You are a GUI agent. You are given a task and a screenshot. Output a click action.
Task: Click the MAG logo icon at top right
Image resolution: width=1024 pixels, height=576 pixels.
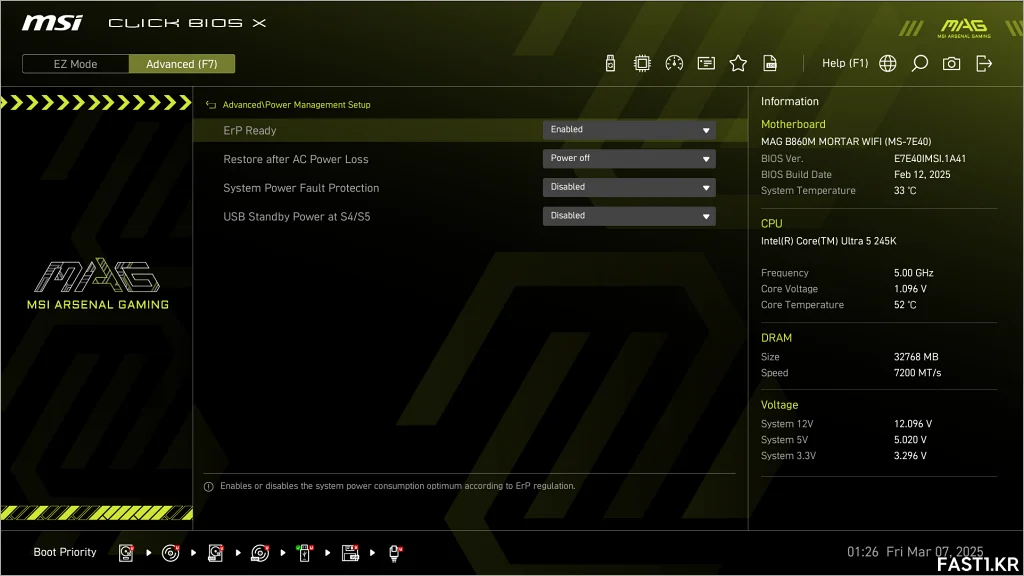tap(964, 27)
